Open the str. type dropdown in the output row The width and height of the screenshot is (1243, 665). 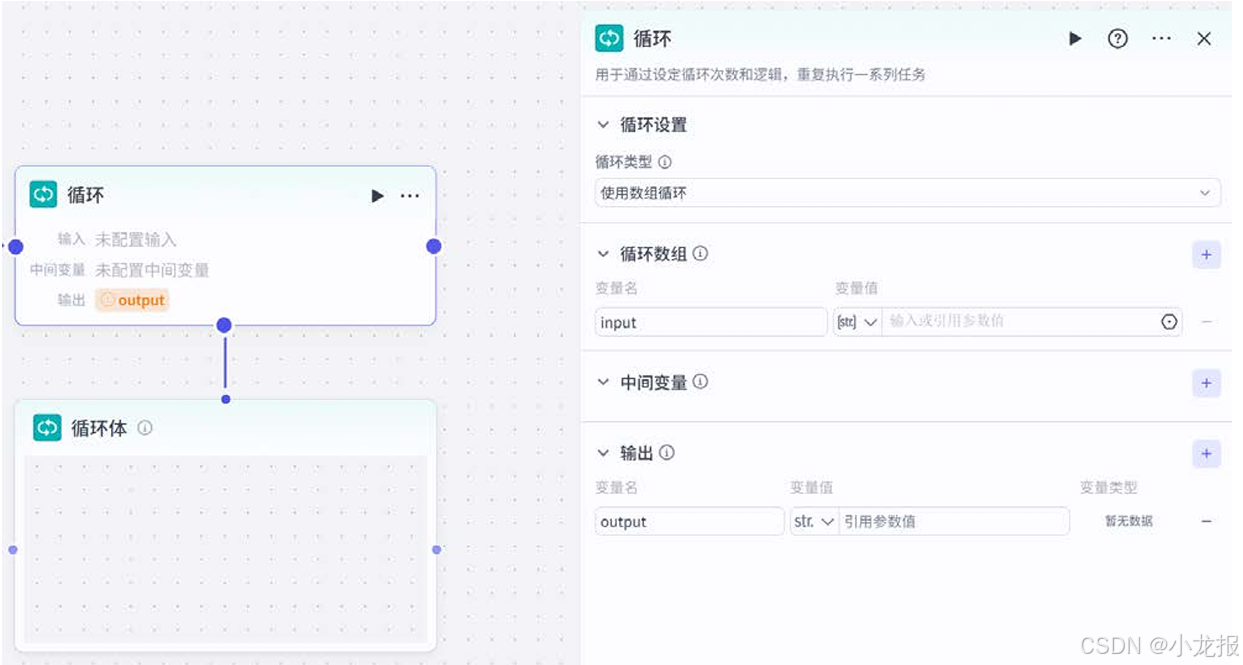(x=814, y=521)
